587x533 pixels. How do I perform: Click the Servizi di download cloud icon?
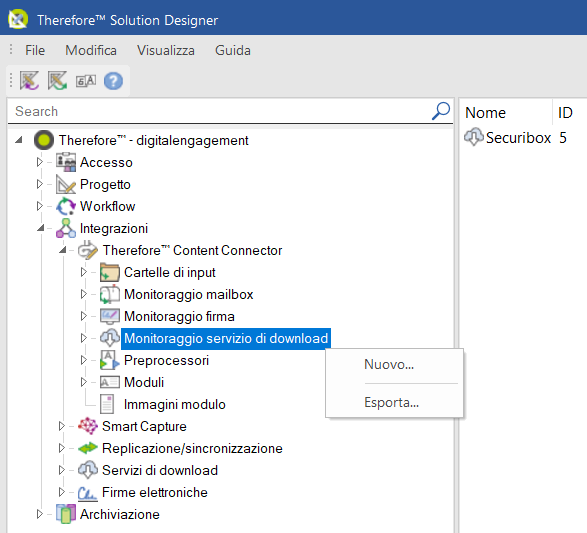pyautogui.click(x=88, y=470)
